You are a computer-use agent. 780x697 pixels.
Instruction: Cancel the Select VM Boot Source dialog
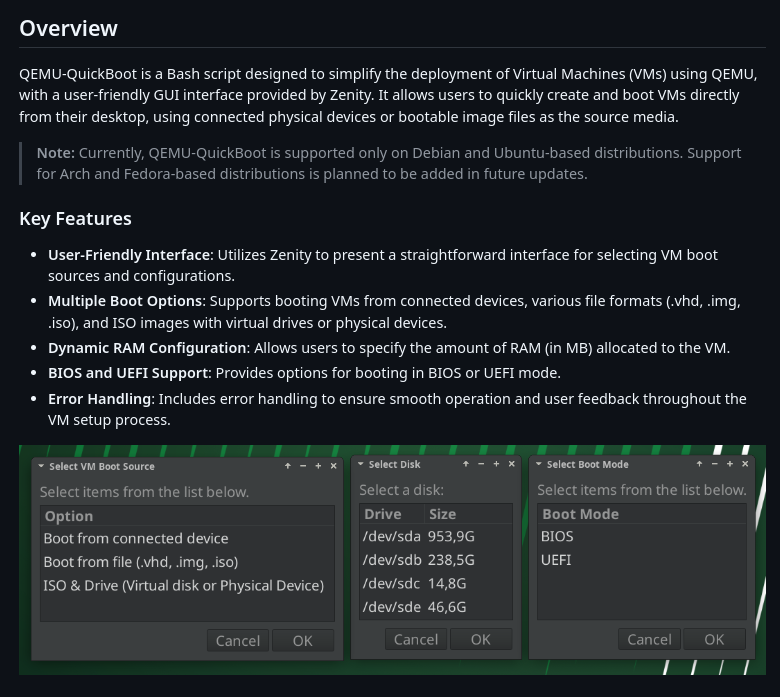tap(238, 640)
